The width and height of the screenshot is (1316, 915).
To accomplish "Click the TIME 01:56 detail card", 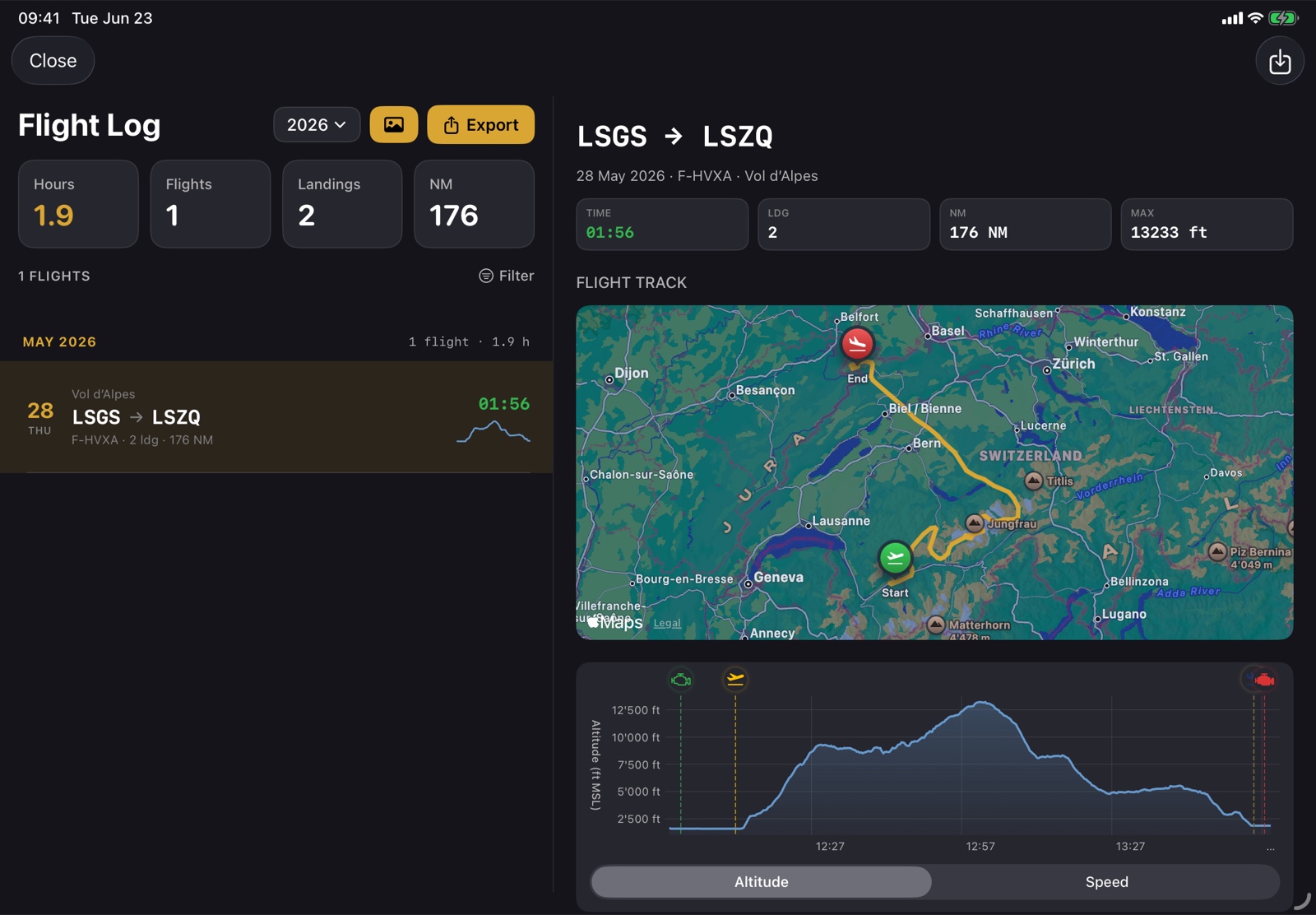I will click(x=662, y=224).
